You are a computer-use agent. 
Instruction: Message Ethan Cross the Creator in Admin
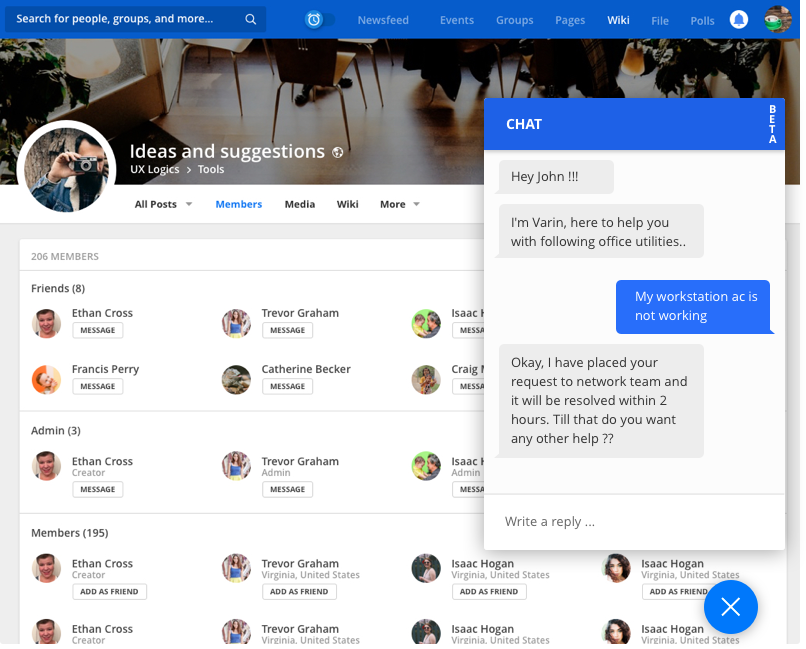coord(98,490)
